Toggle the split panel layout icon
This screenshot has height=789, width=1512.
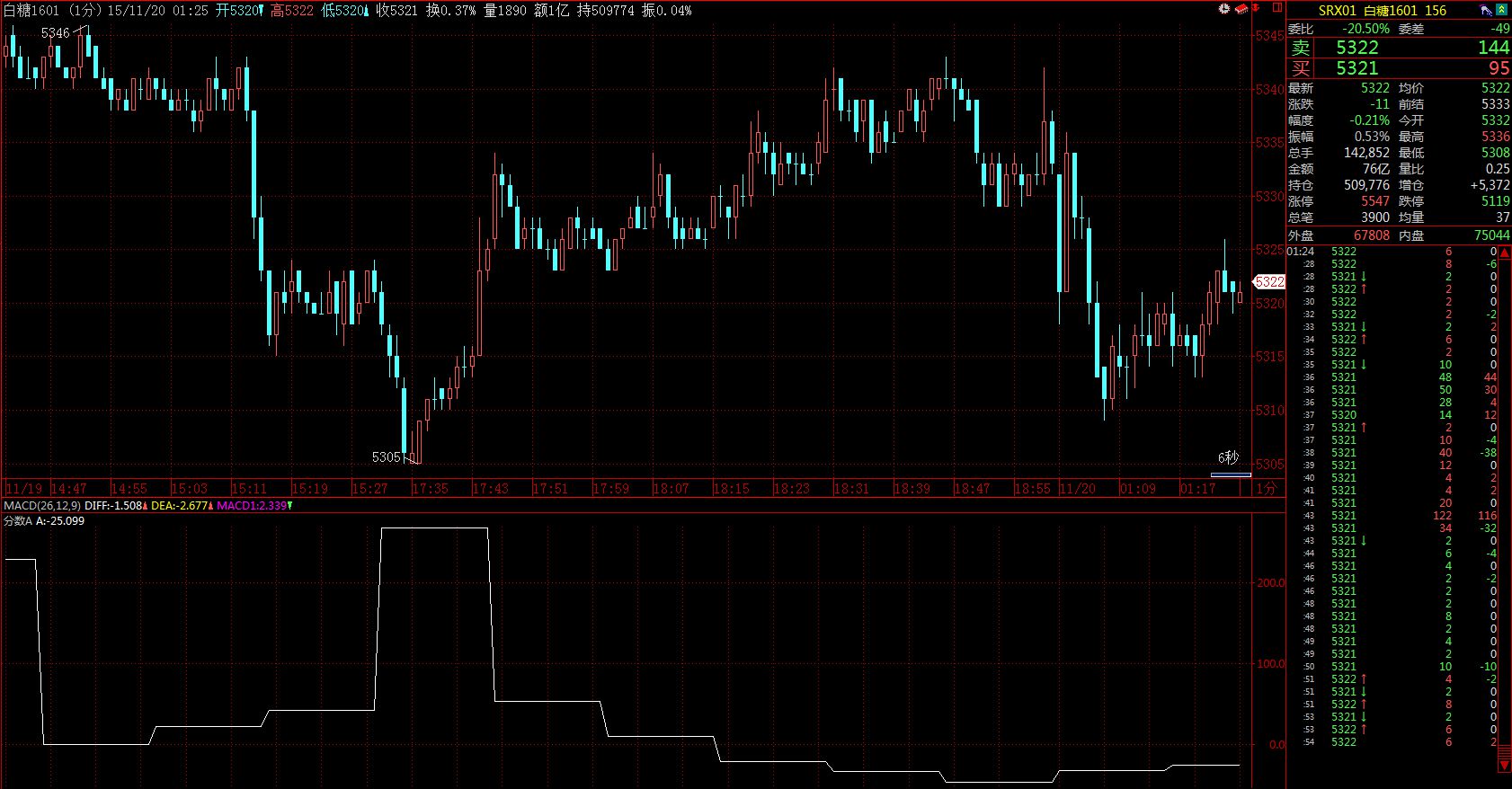click(1276, 9)
